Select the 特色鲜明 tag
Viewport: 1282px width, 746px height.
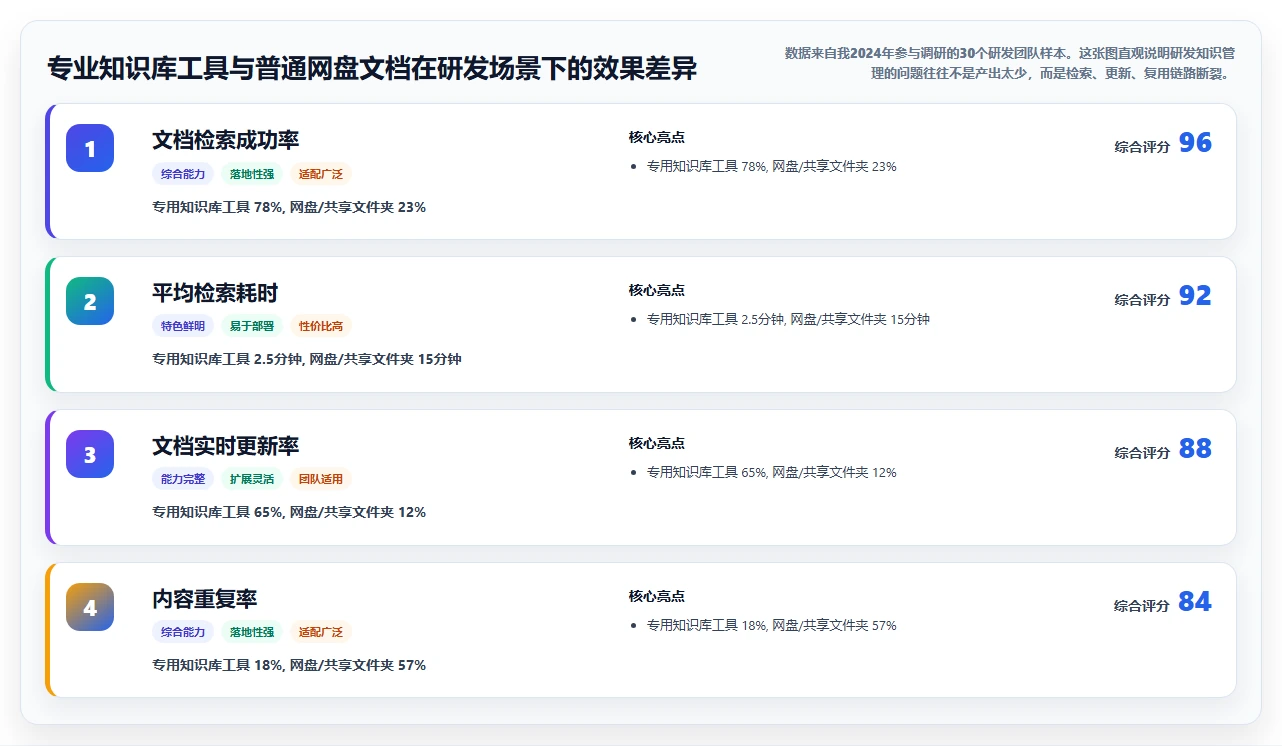183,326
